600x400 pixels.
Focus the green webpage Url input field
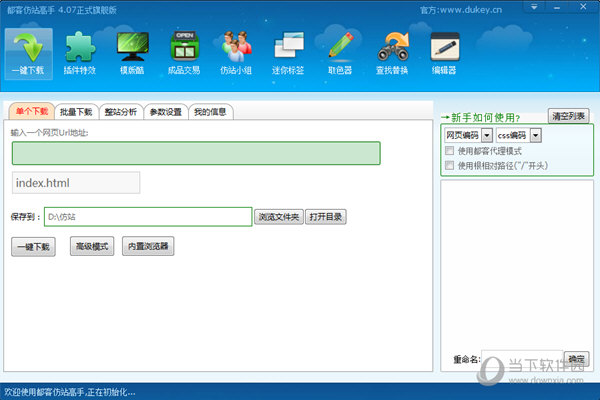(196, 153)
